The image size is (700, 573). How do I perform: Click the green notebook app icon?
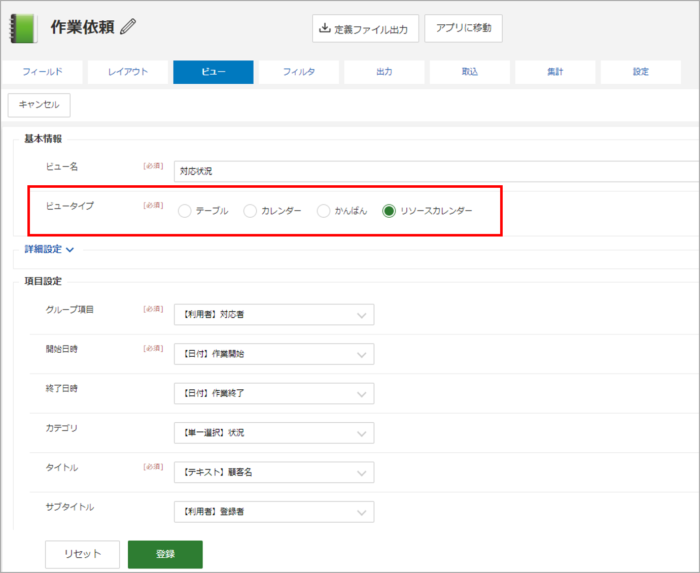[x=23, y=29]
